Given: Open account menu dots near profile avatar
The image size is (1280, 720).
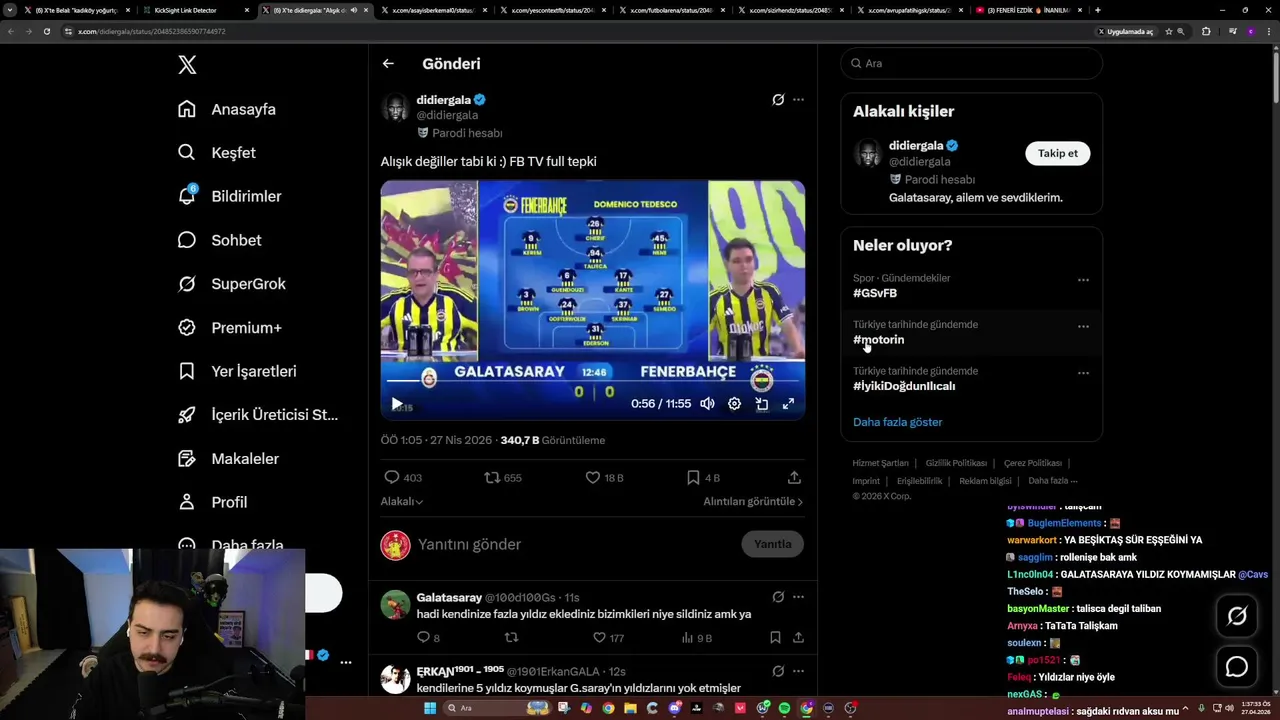Looking at the screenshot, I should pos(345,663).
